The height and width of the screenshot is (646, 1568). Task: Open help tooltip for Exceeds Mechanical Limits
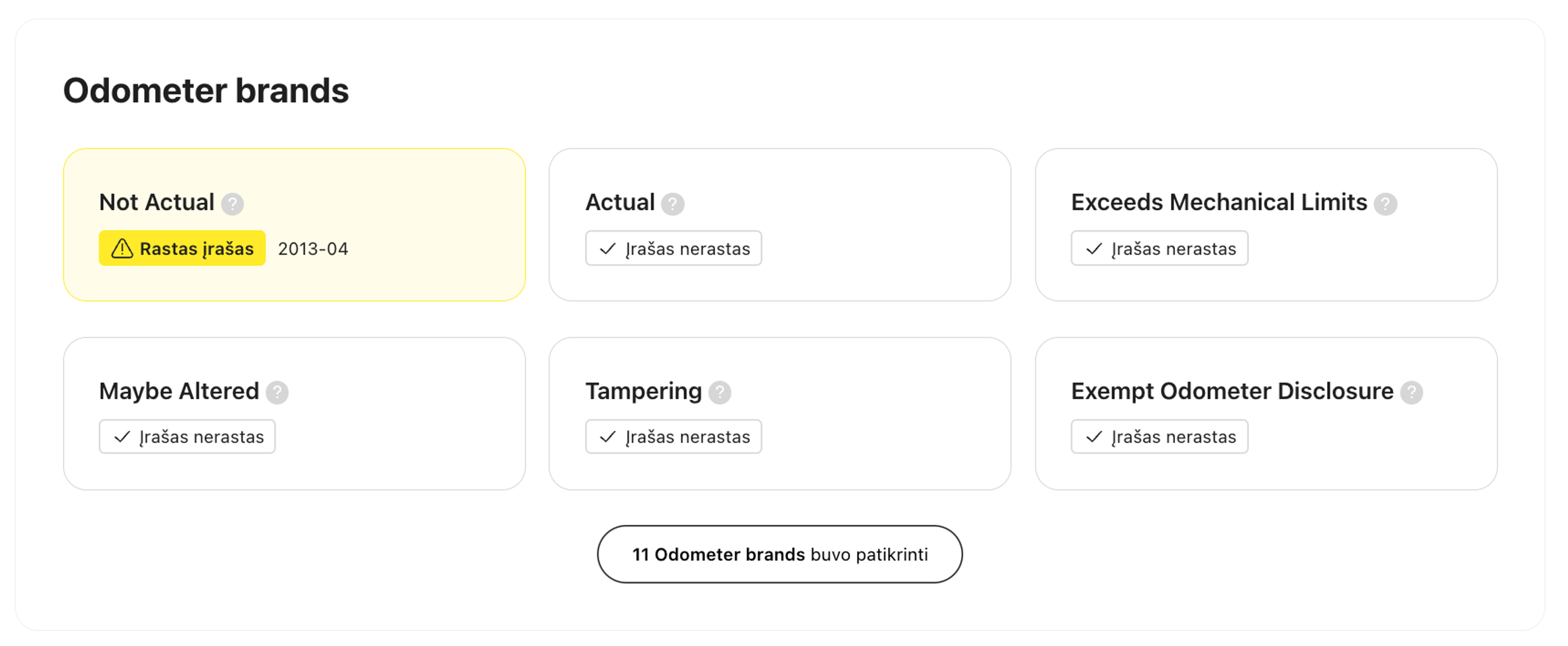click(1385, 204)
